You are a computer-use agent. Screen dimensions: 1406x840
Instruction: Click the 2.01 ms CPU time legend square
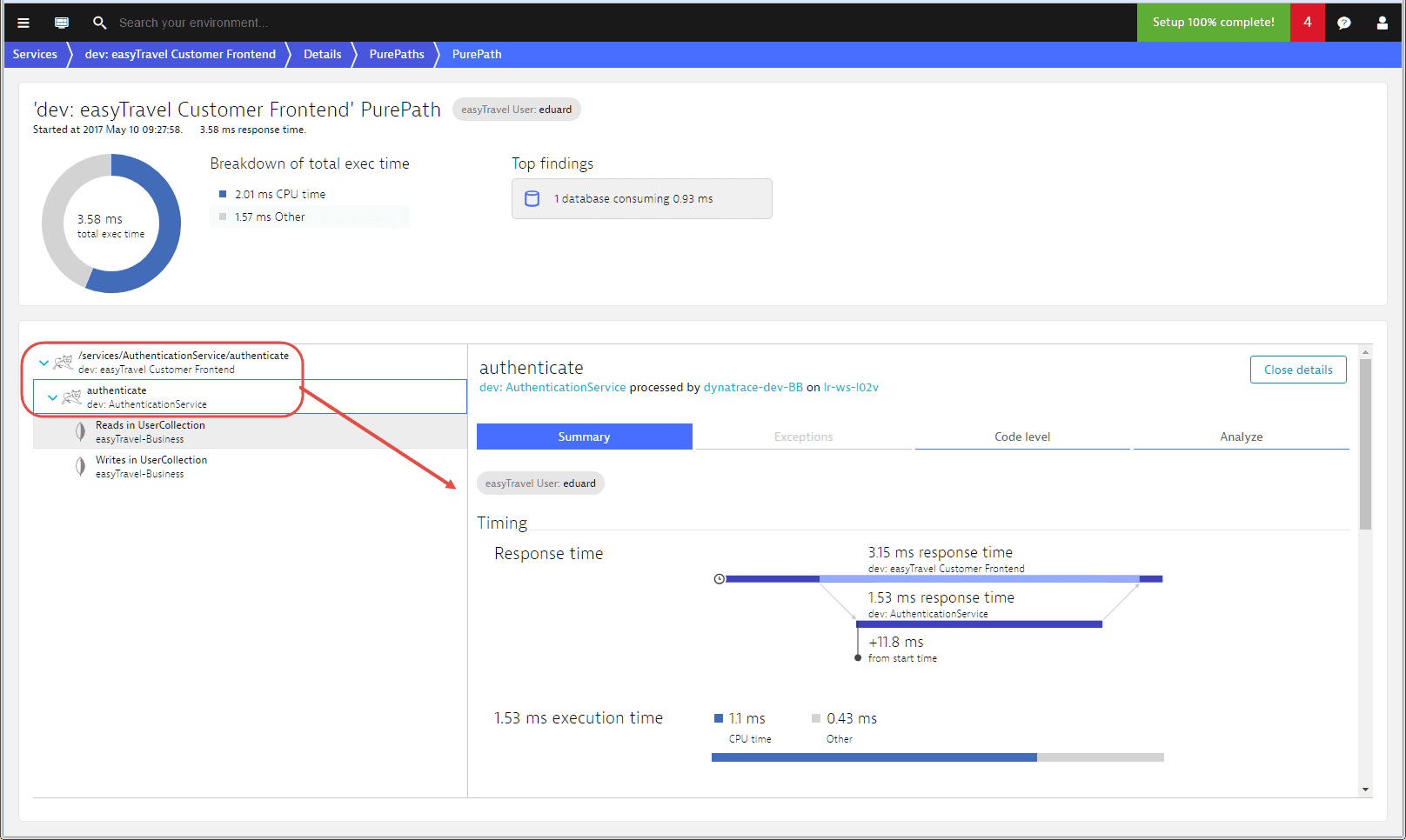[x=223, y=194]
